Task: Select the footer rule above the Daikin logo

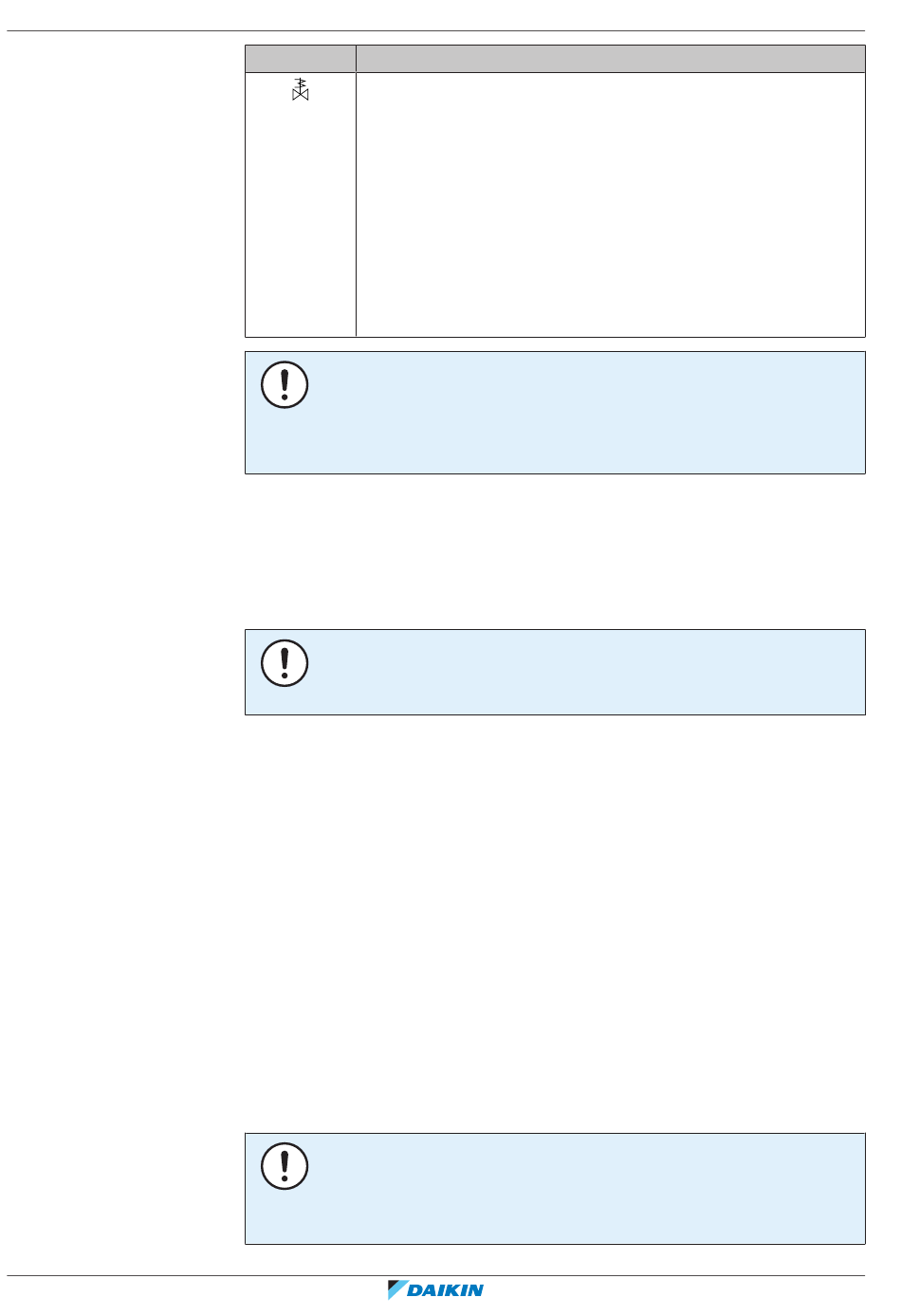Action: click(x=436, y=1275)
